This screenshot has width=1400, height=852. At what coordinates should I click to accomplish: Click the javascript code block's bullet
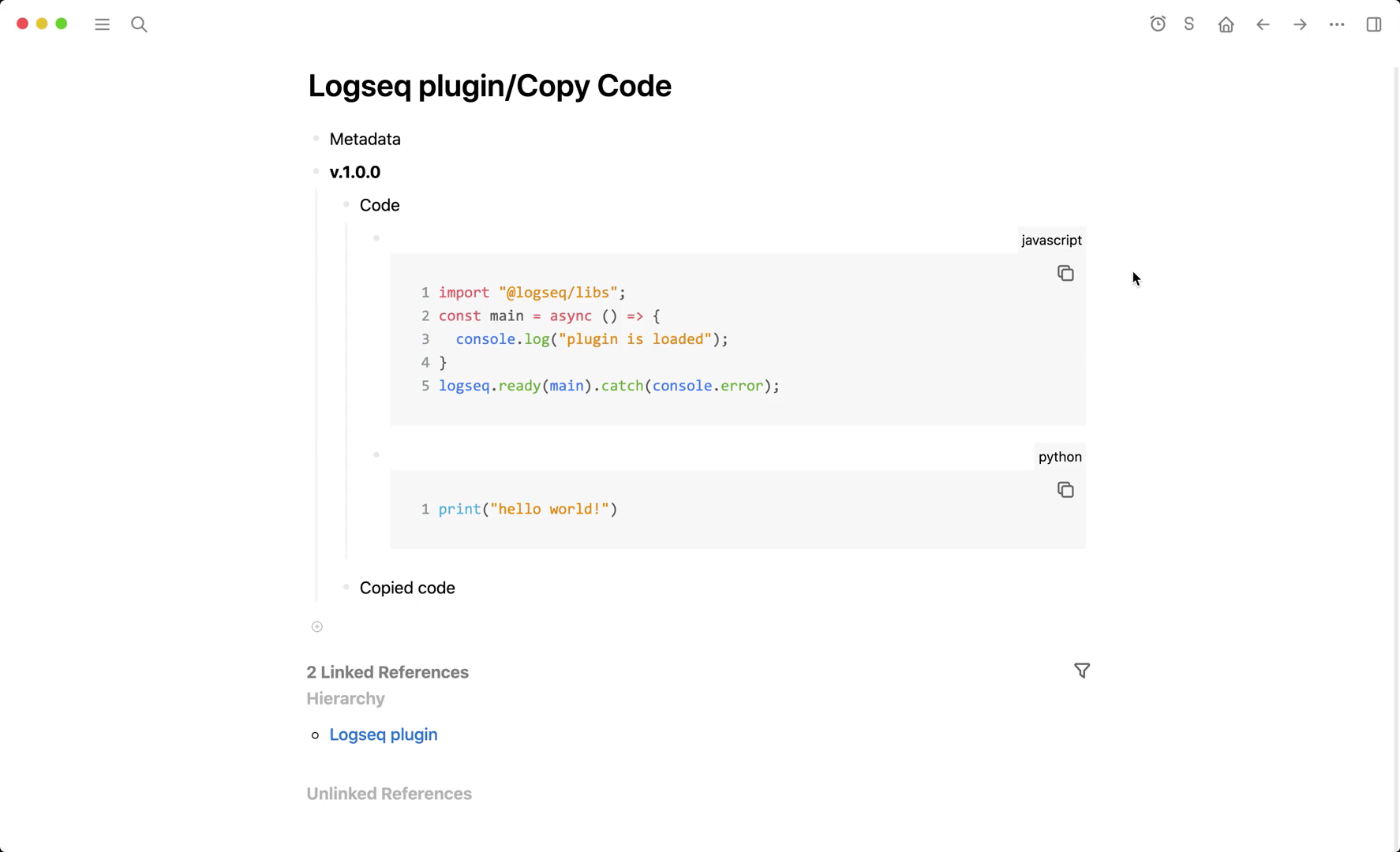point(376,237)
